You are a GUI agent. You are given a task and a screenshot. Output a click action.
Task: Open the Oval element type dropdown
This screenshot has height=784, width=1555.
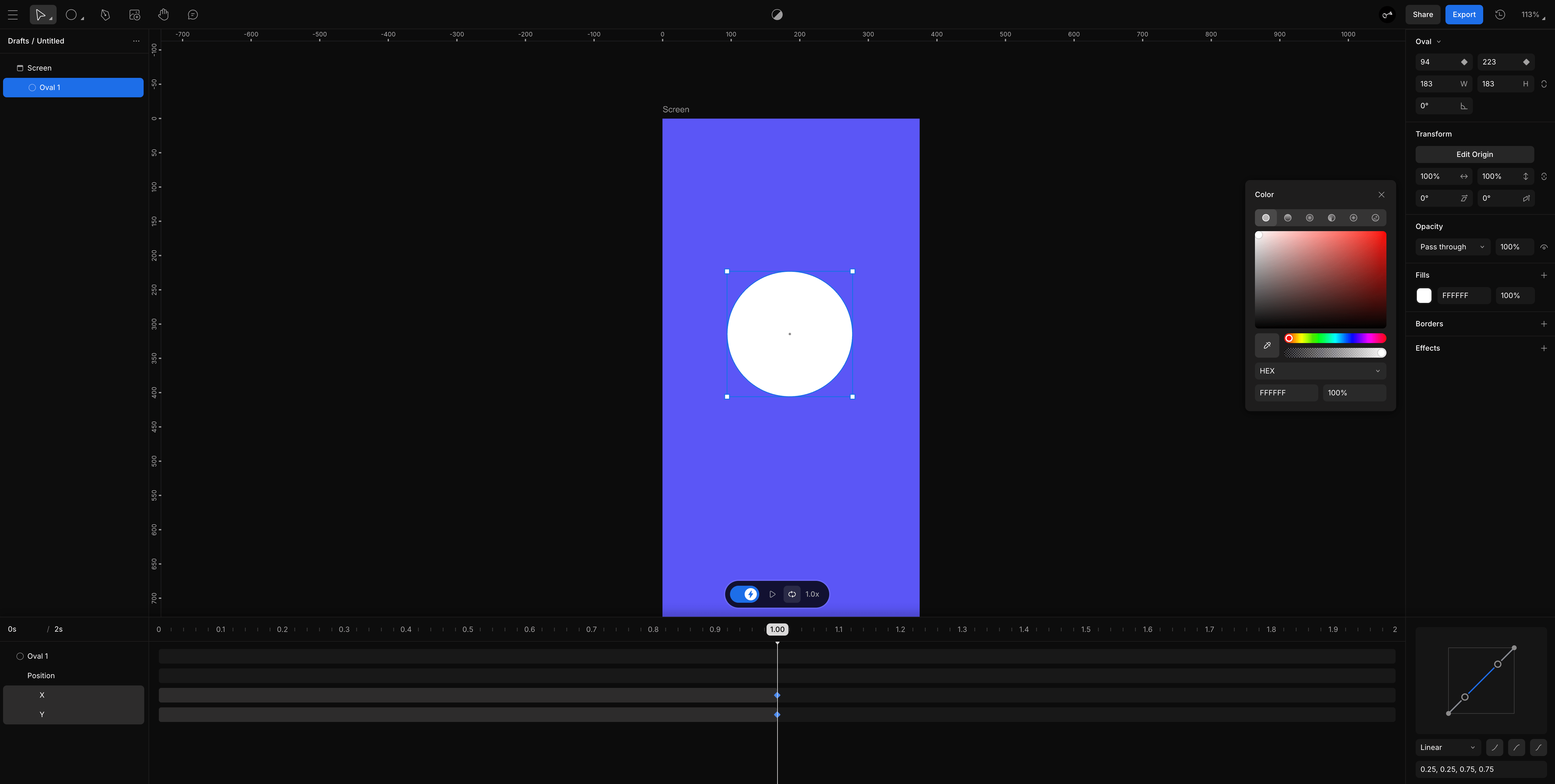[1428, 42]
